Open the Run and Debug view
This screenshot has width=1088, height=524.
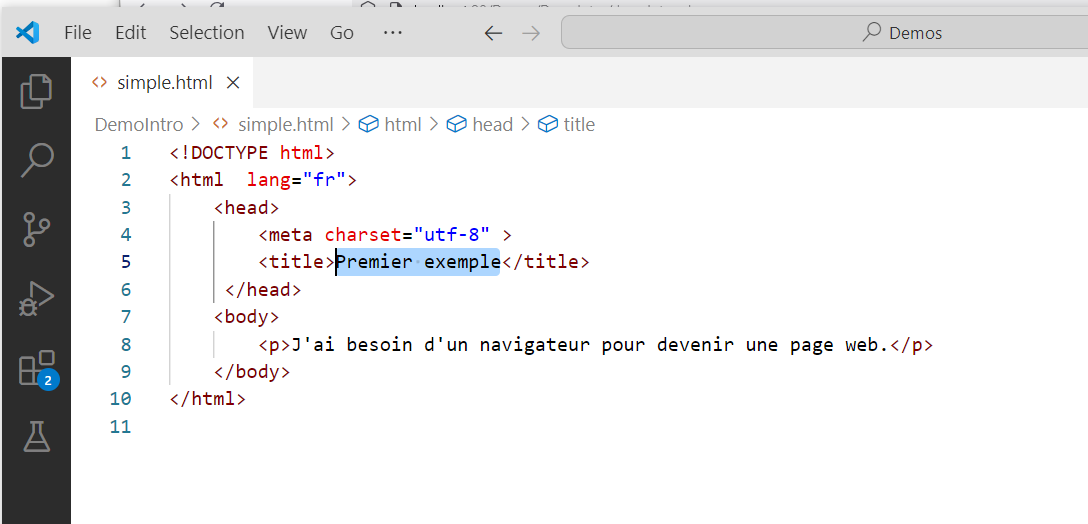(x=36, y=299)
